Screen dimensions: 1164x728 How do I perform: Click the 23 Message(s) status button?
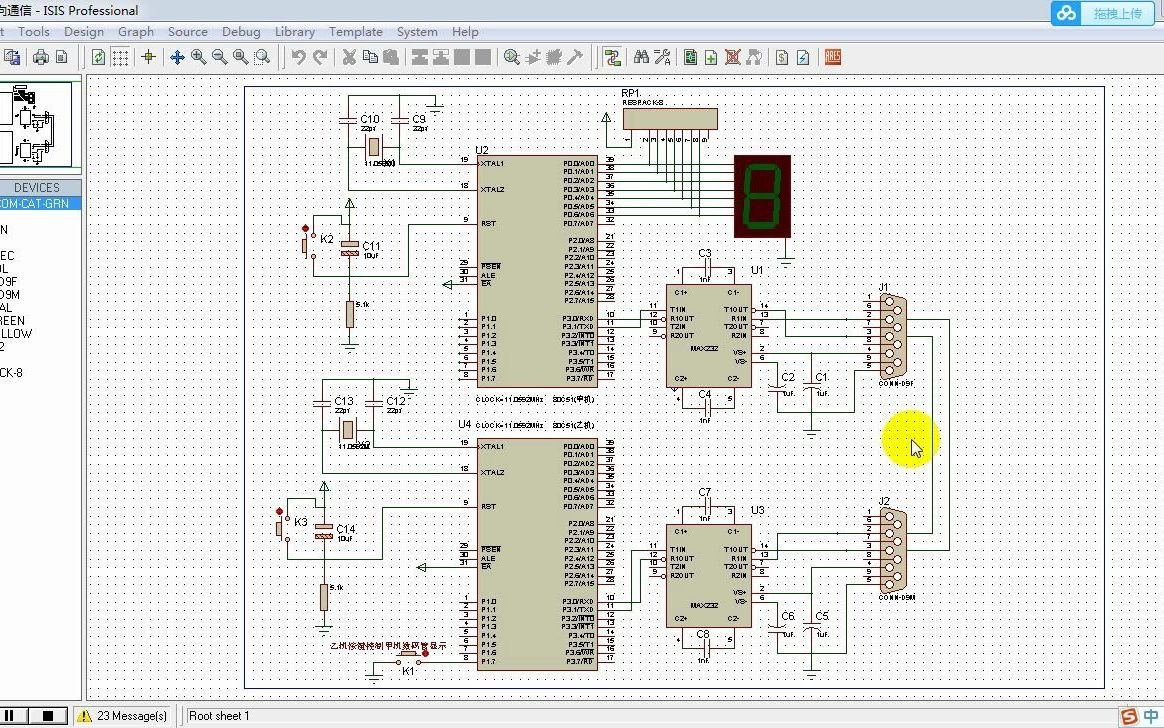(x=123, y=715)
